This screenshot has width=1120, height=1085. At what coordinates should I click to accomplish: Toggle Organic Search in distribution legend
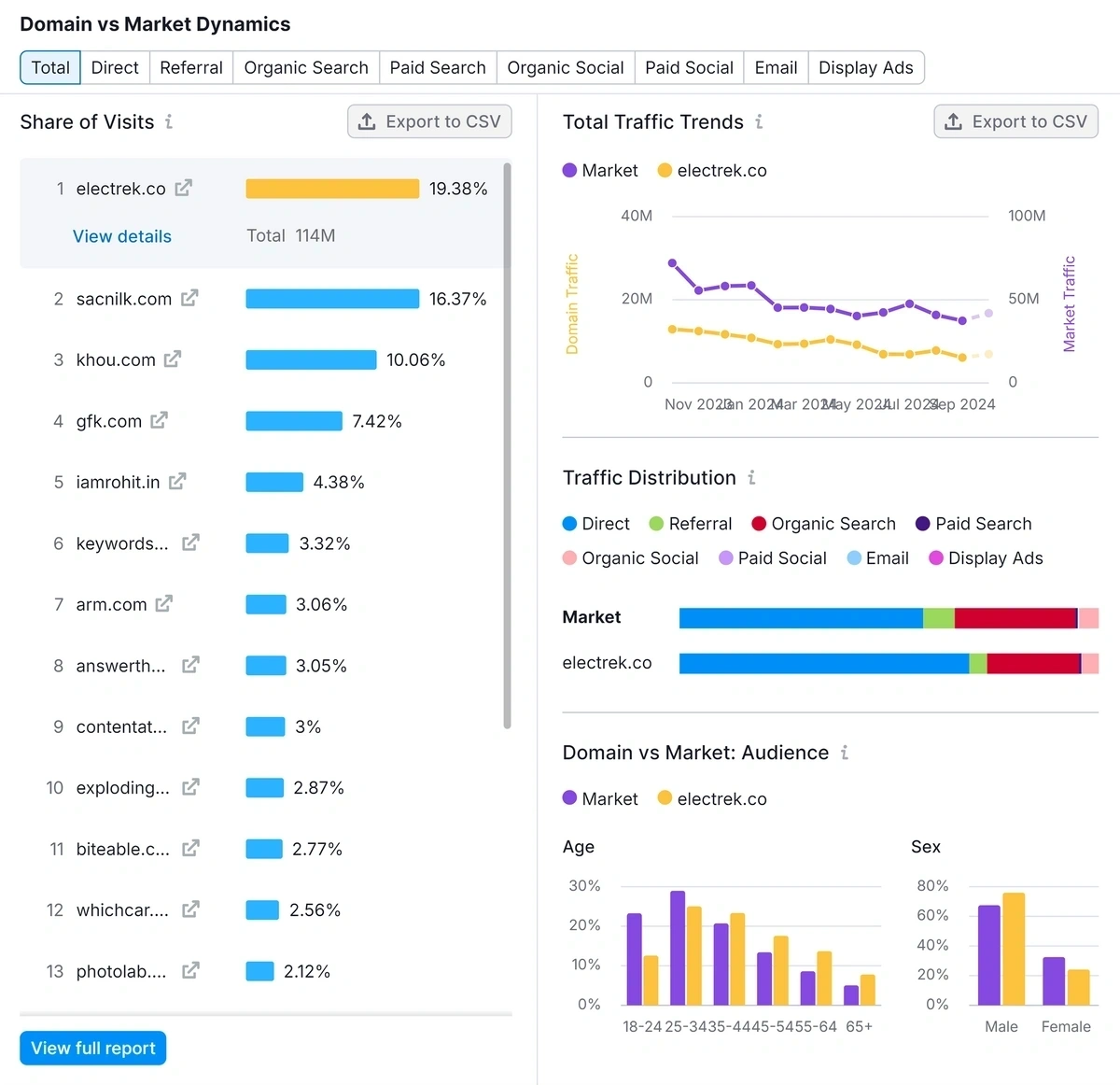pyautogui.click(x=823, y=524)
